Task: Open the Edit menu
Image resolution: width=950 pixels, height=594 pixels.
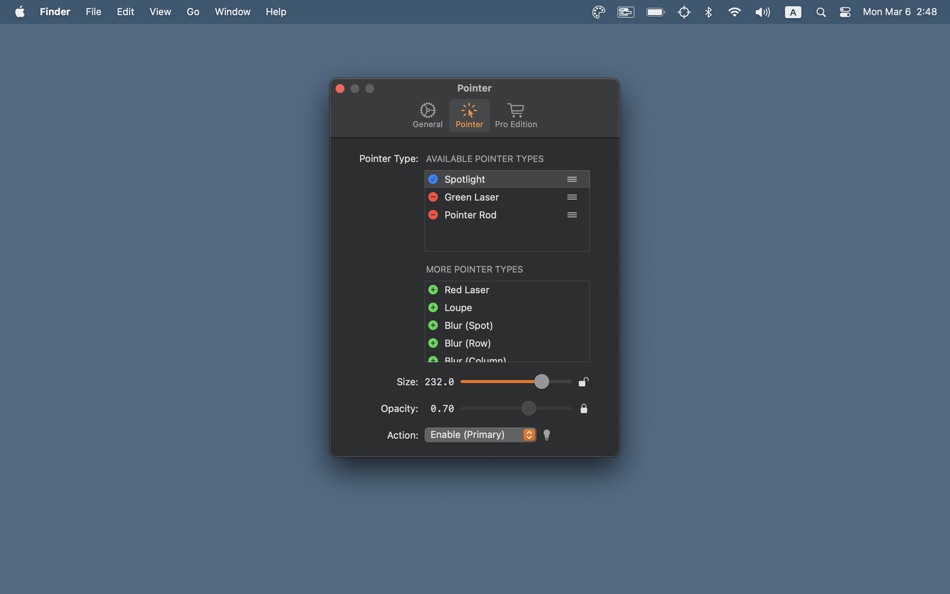Action: point(125,12)
